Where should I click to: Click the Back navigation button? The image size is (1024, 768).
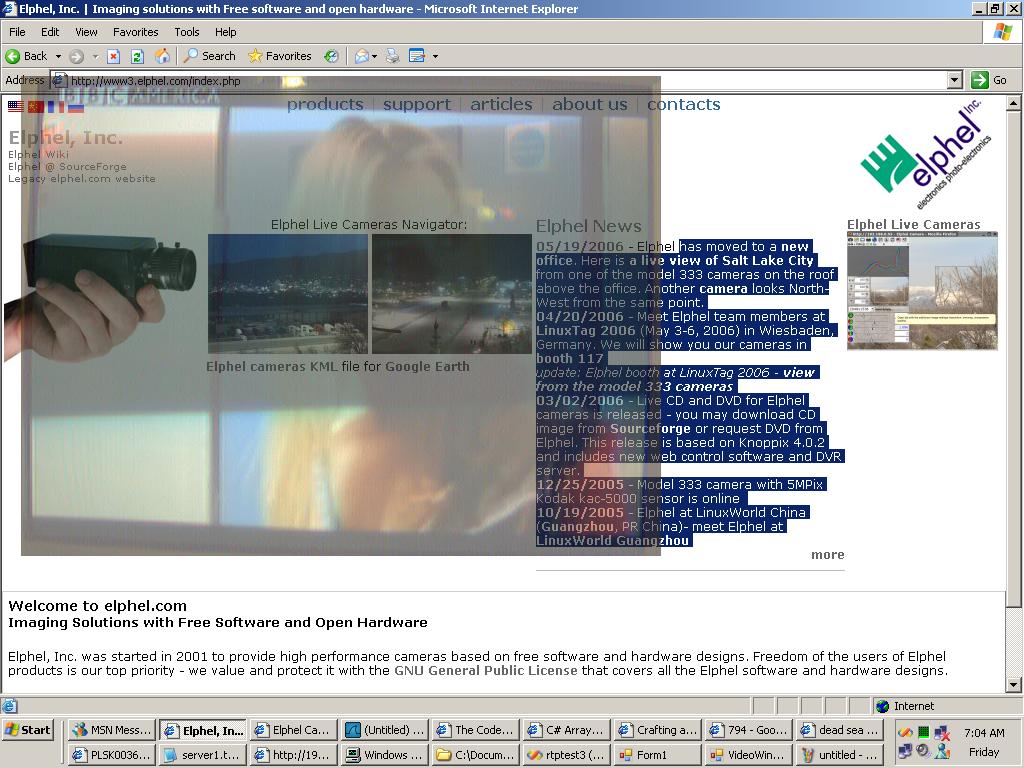point(27,56)
